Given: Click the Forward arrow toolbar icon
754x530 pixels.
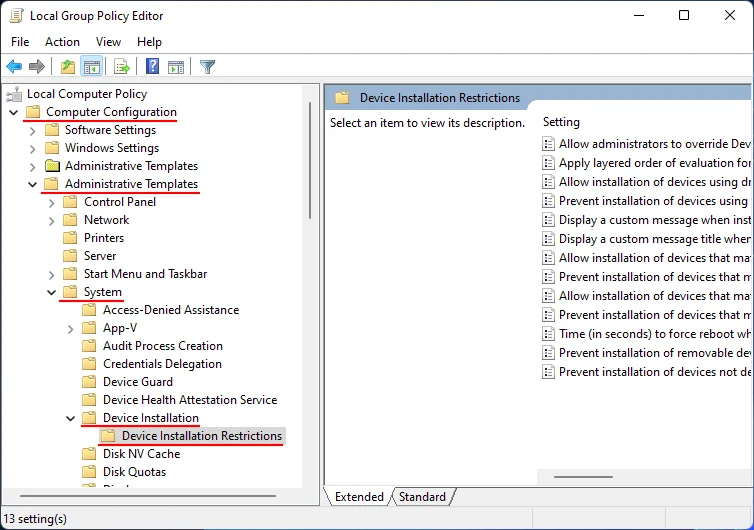Looking at the screenshot, I should click(37, 67).
